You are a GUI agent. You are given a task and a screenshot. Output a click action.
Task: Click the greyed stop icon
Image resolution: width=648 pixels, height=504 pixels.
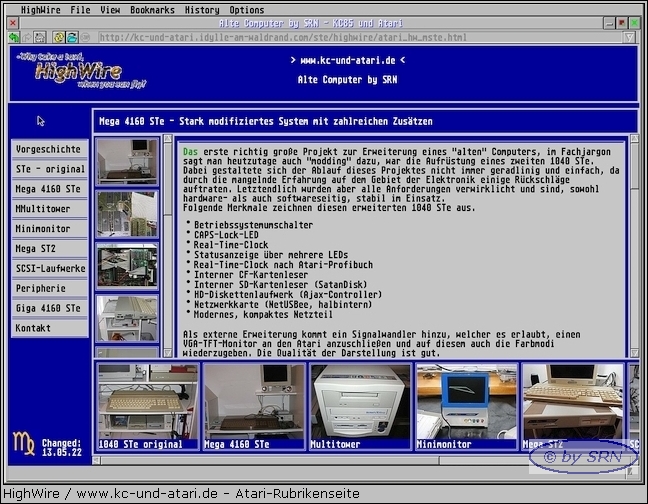coord(85,38)
